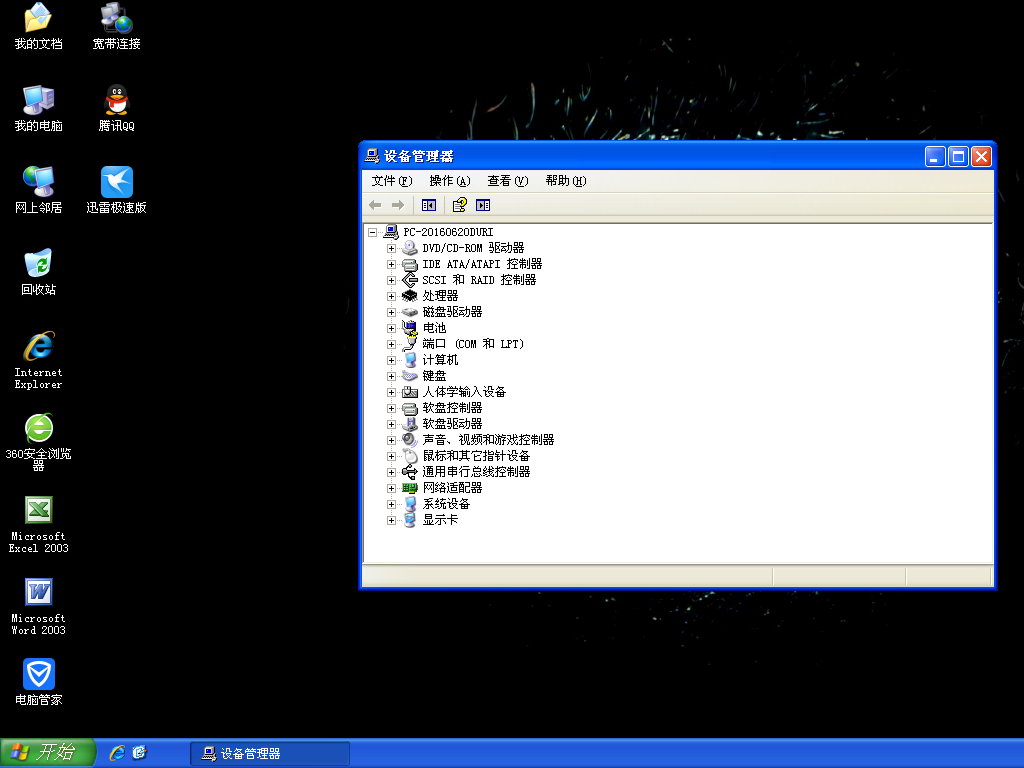The image size is (1024, 768).
Task: Click the Properties toolbar icon with question mark
Action: pyautogui.click(x=459, y=205)
